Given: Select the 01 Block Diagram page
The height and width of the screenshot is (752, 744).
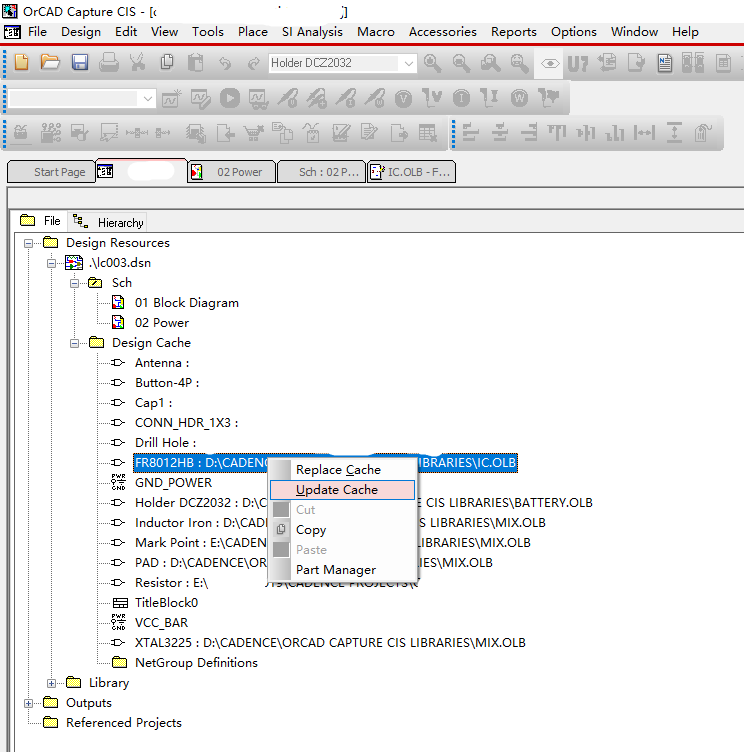Looking at the screenshot, I should tap(187, 303).
